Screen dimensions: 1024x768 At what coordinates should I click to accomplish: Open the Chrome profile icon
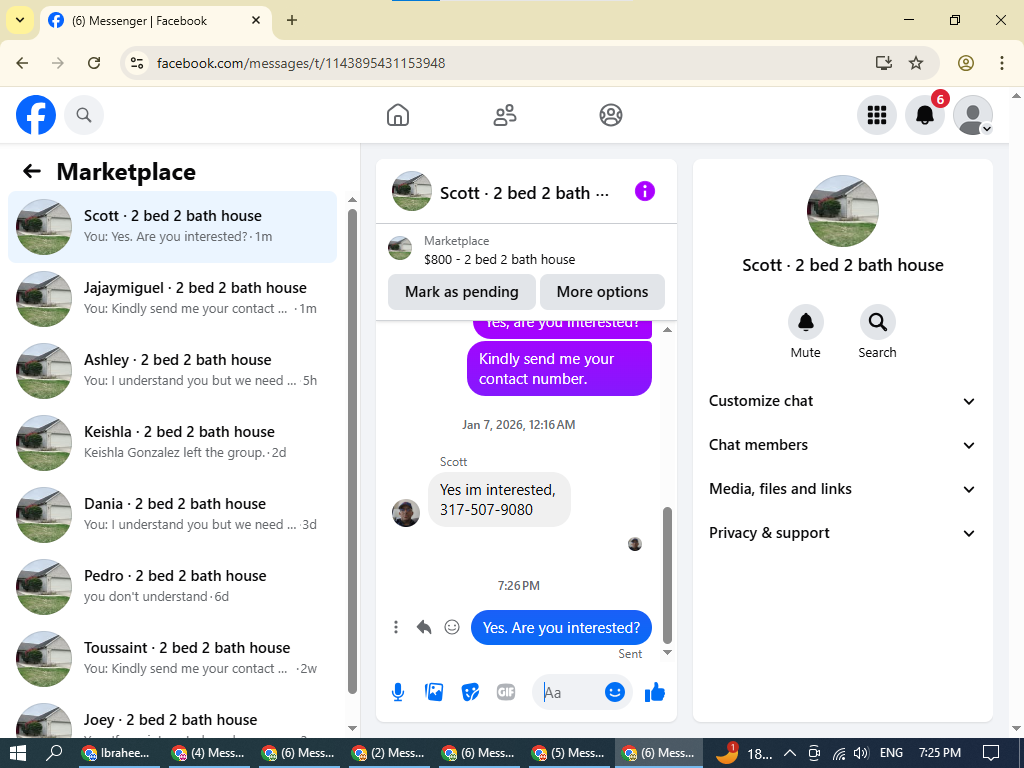point(966,63)
